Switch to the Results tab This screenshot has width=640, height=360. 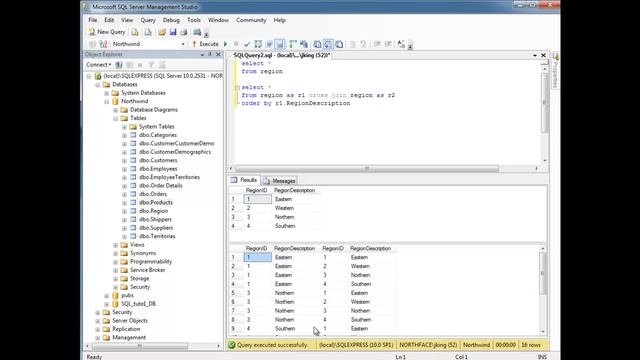pyautogui.click(x=244, y=180)
